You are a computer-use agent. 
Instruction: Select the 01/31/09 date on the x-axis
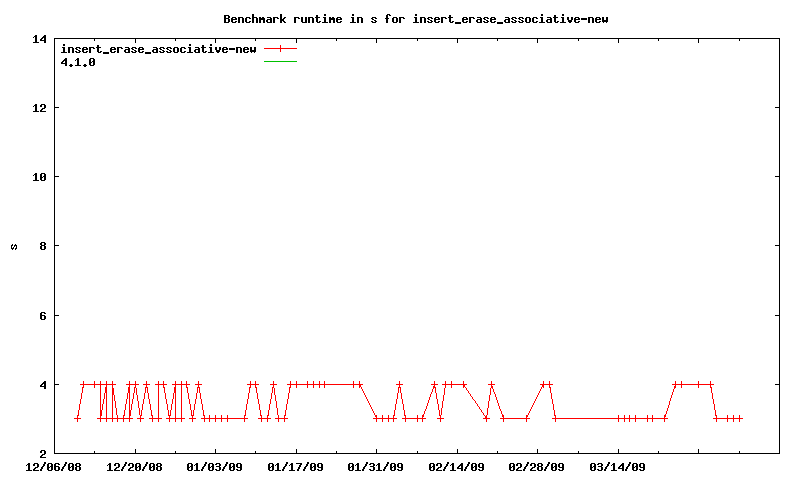point(376,466)
